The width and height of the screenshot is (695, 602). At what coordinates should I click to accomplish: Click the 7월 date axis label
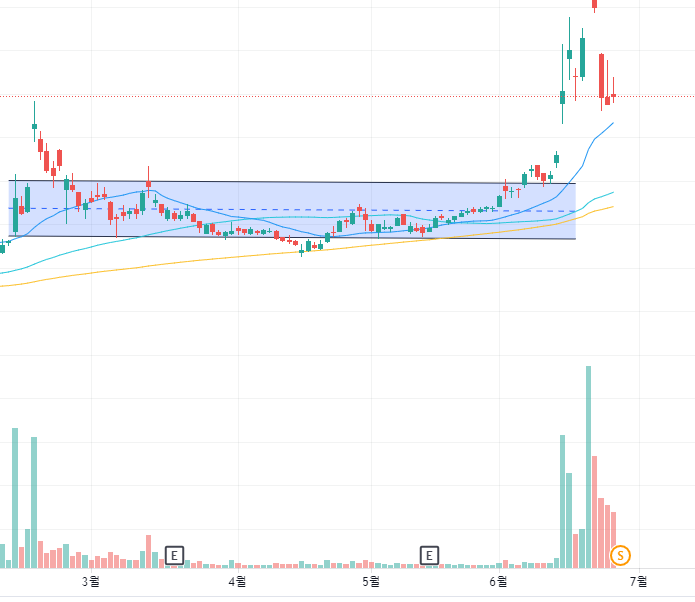click(x=639, y=581)
